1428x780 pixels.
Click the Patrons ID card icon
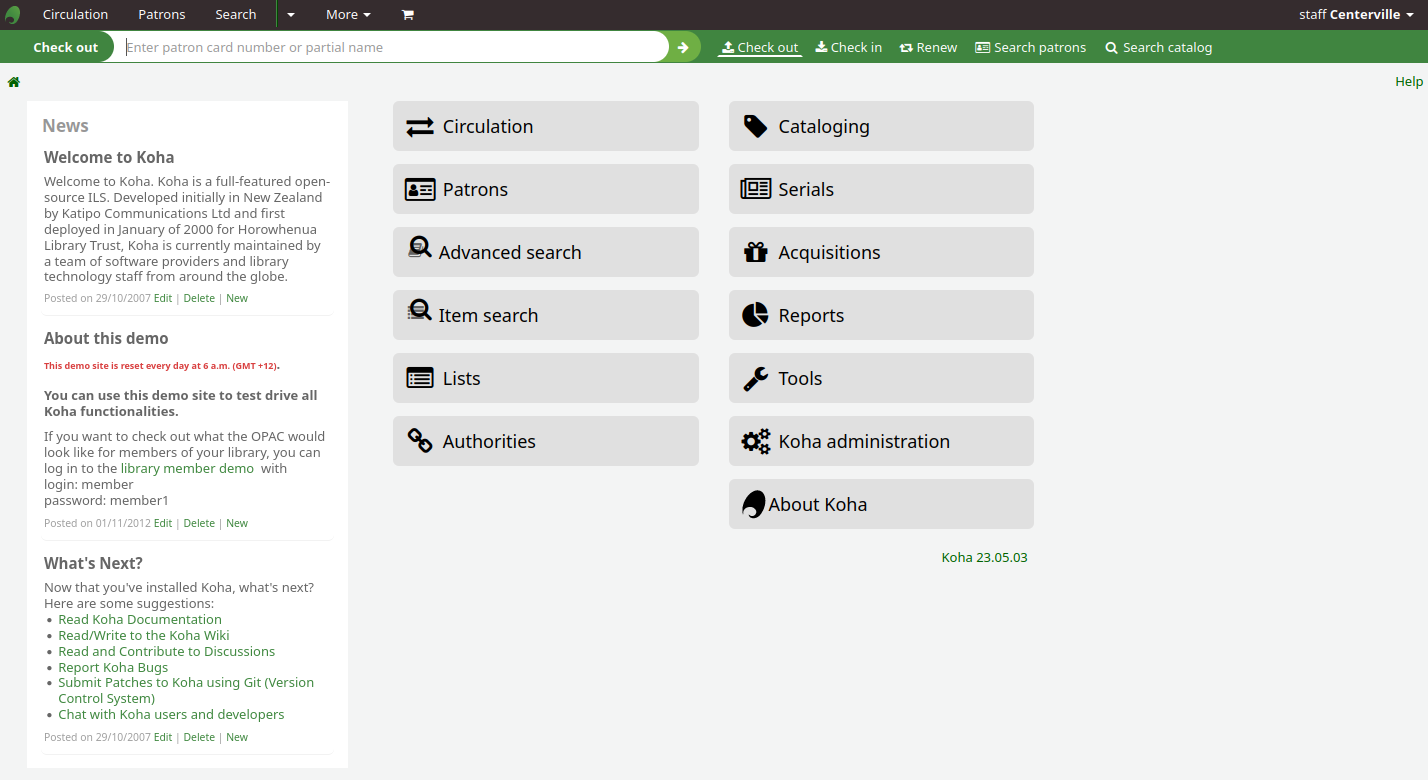[420, 190]
